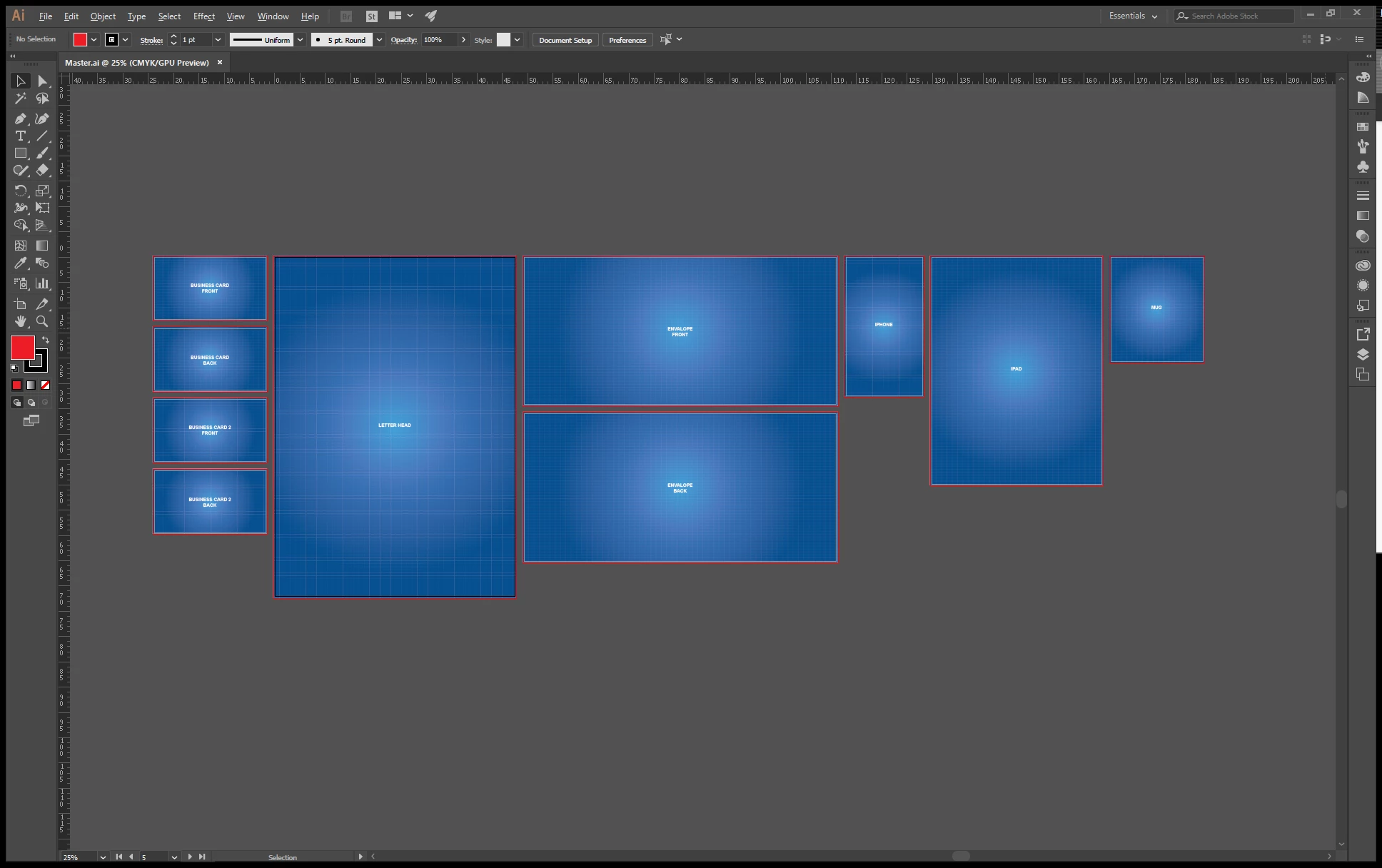
Task: Expand the stroke weight dropdown
Action: click(218, 40)
